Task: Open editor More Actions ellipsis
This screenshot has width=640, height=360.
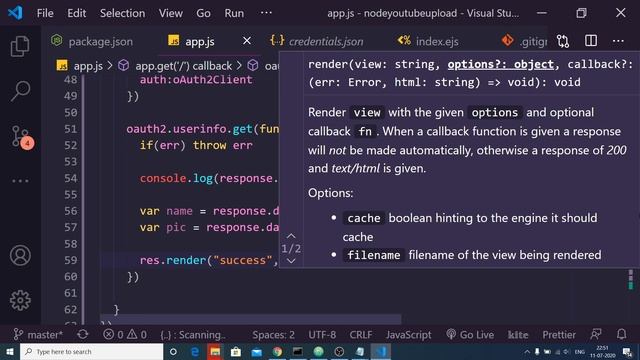Action: 618,41
